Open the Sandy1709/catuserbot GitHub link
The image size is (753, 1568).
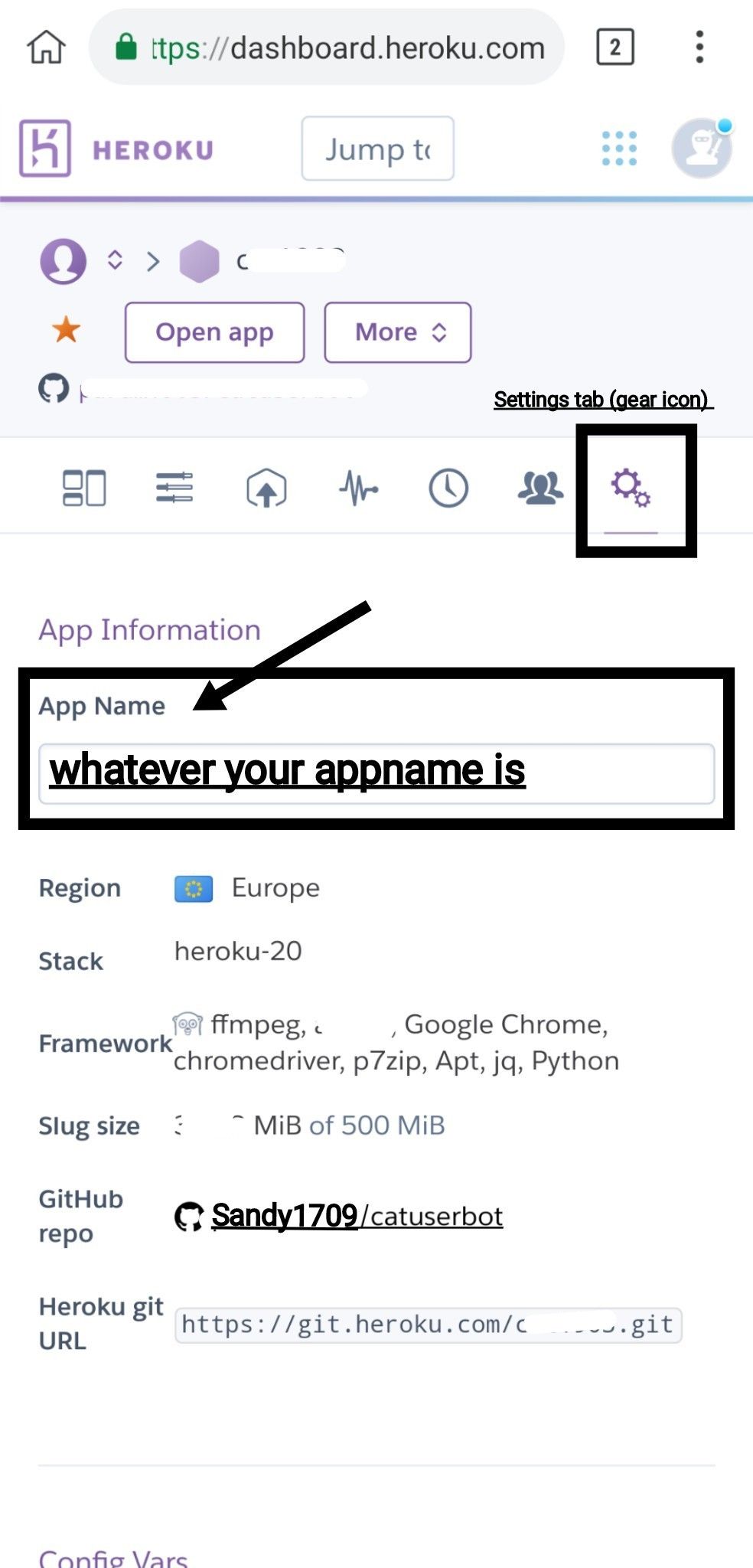click(x=357, y=1216)
